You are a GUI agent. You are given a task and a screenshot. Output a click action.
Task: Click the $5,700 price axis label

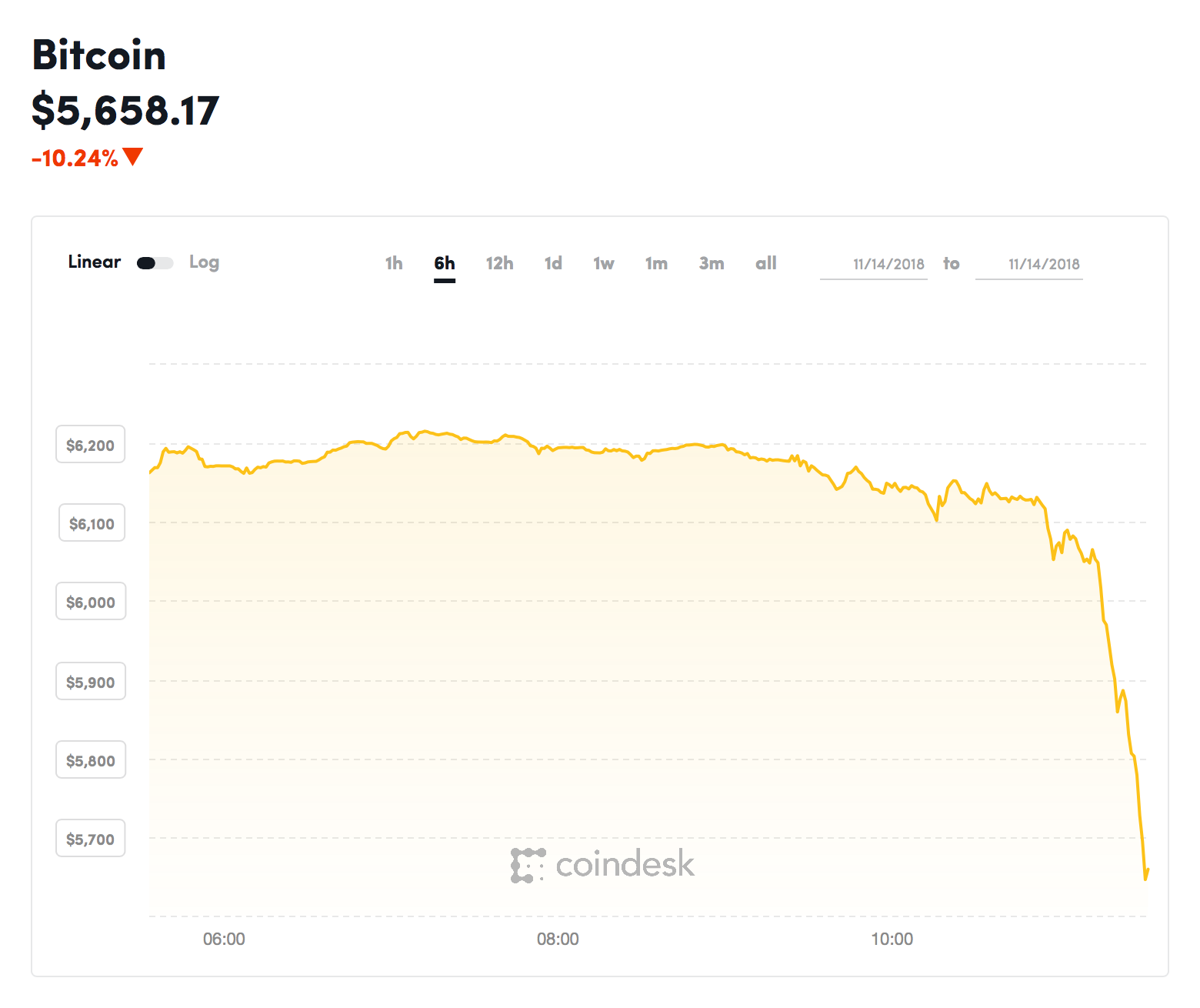tap(90, 839)
